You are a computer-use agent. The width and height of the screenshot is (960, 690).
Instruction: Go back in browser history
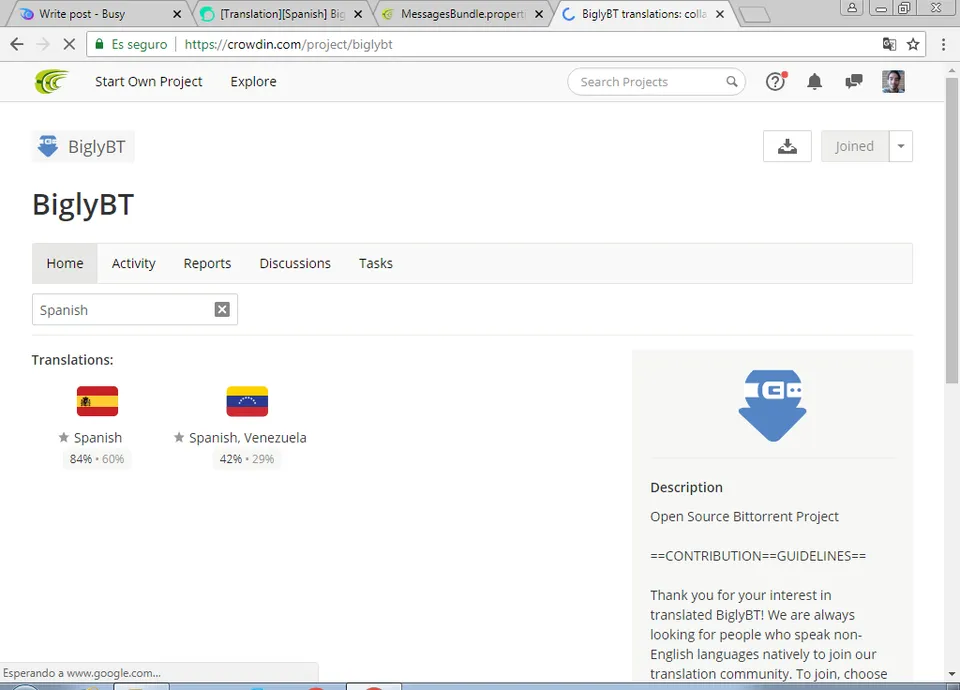(x=17, y=44)
